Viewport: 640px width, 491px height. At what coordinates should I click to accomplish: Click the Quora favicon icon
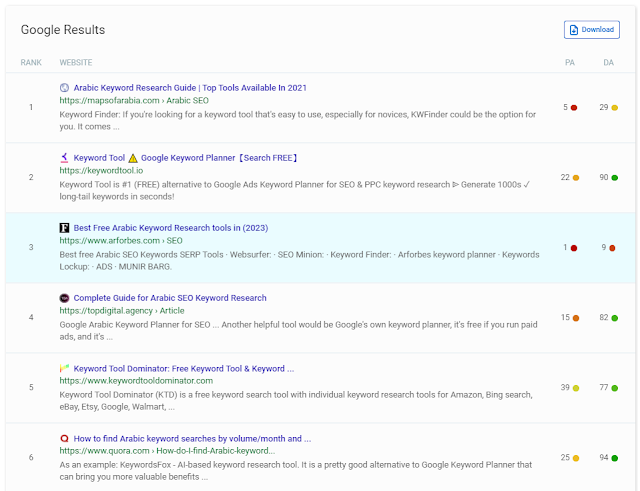(64, 438)
